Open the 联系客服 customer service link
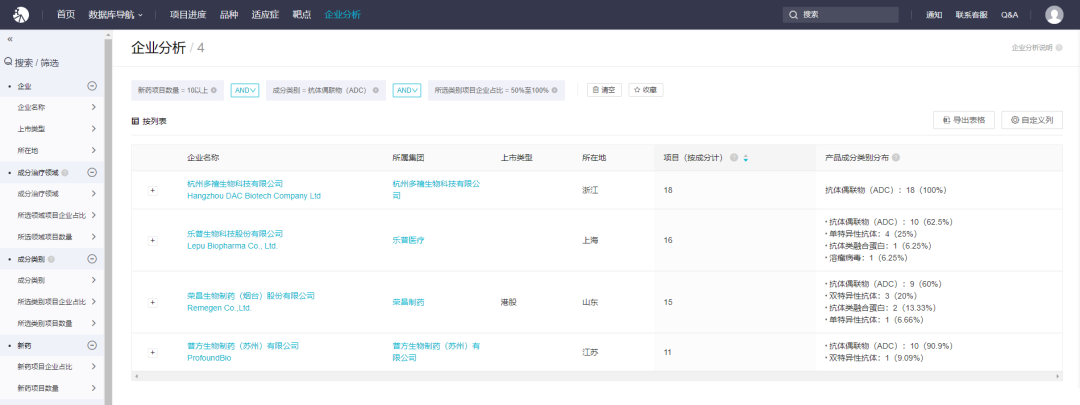This screenshot has width=1080, height=405. pos(971,14)
